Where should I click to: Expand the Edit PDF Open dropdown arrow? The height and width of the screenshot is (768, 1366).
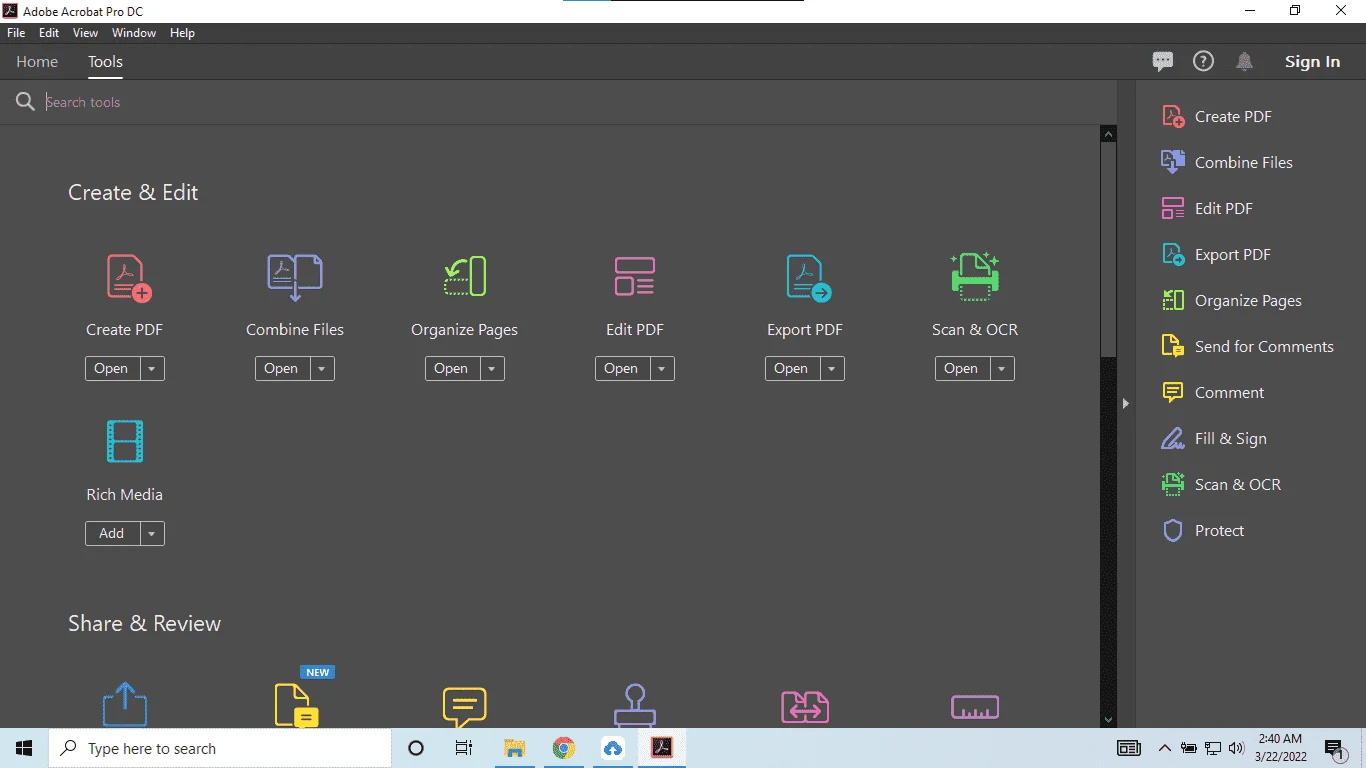pos(662,369)
